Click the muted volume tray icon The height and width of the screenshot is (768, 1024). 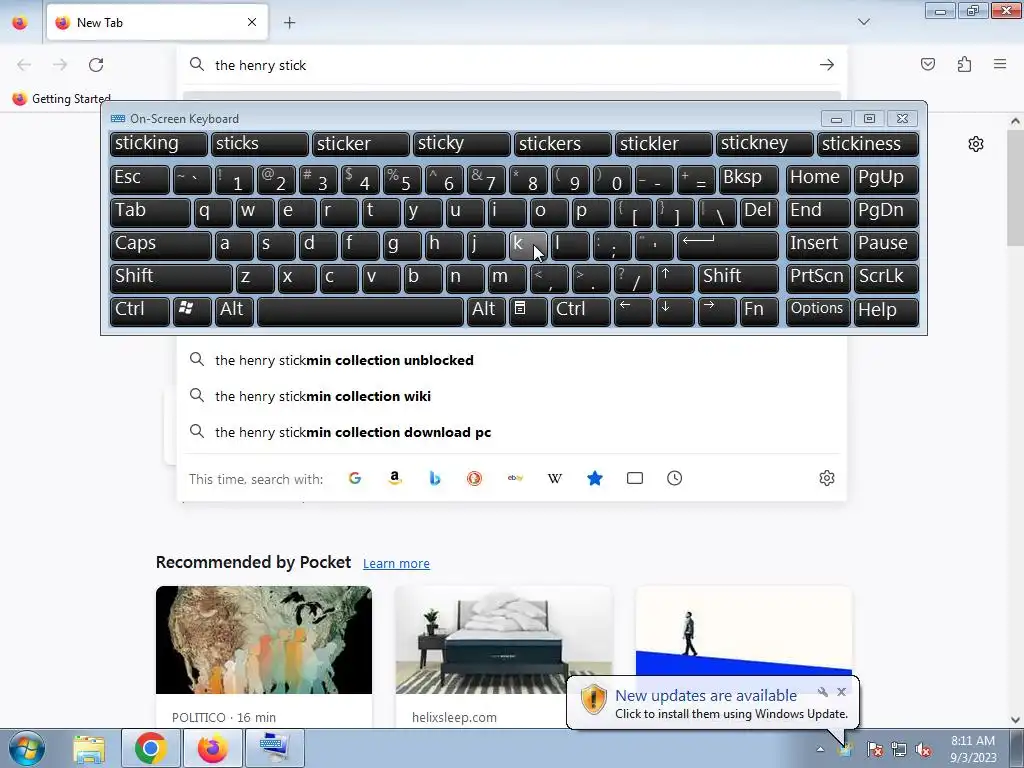click(x=923, y=750)
